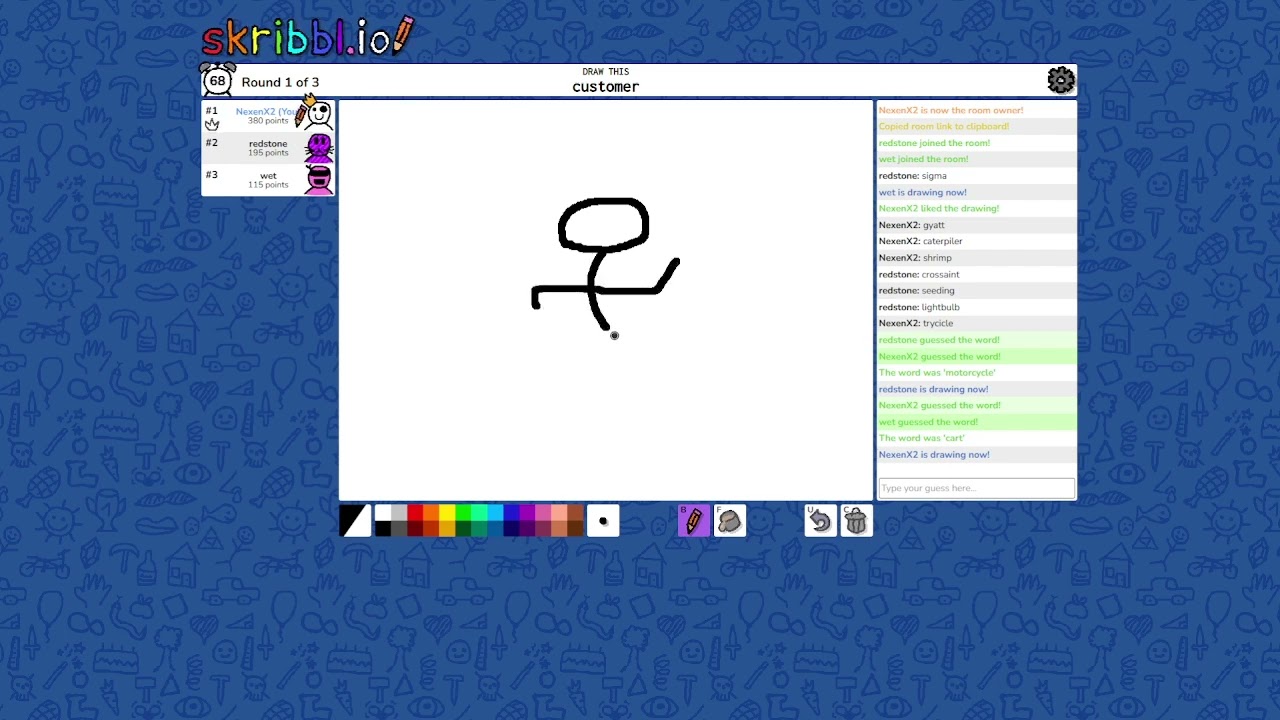Click the alarm clock timer icon
This screenshot has width=1280, height=720.
tap(217, 80)
